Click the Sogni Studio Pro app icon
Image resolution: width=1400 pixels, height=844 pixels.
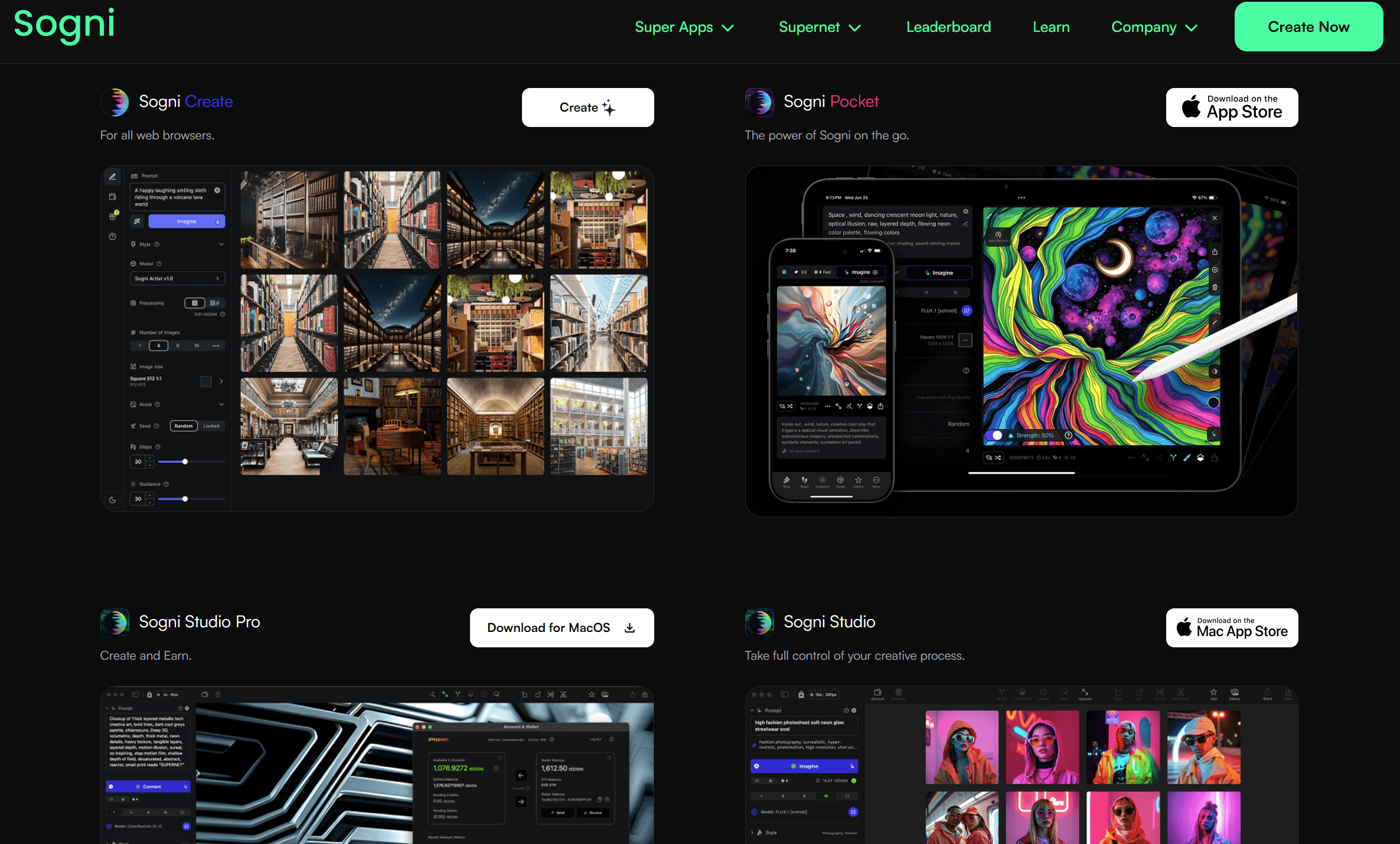115,623
